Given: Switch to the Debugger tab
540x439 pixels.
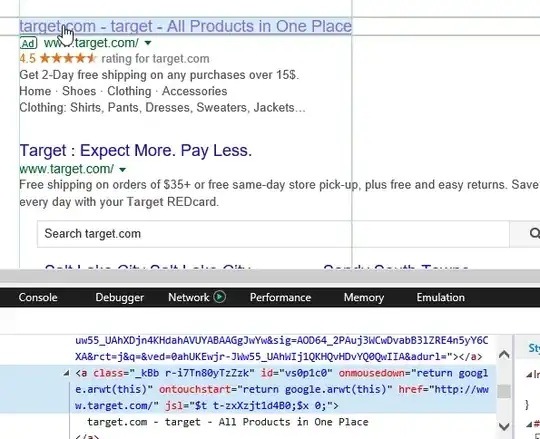Looking at the screenshot, I should pos(120,297).
